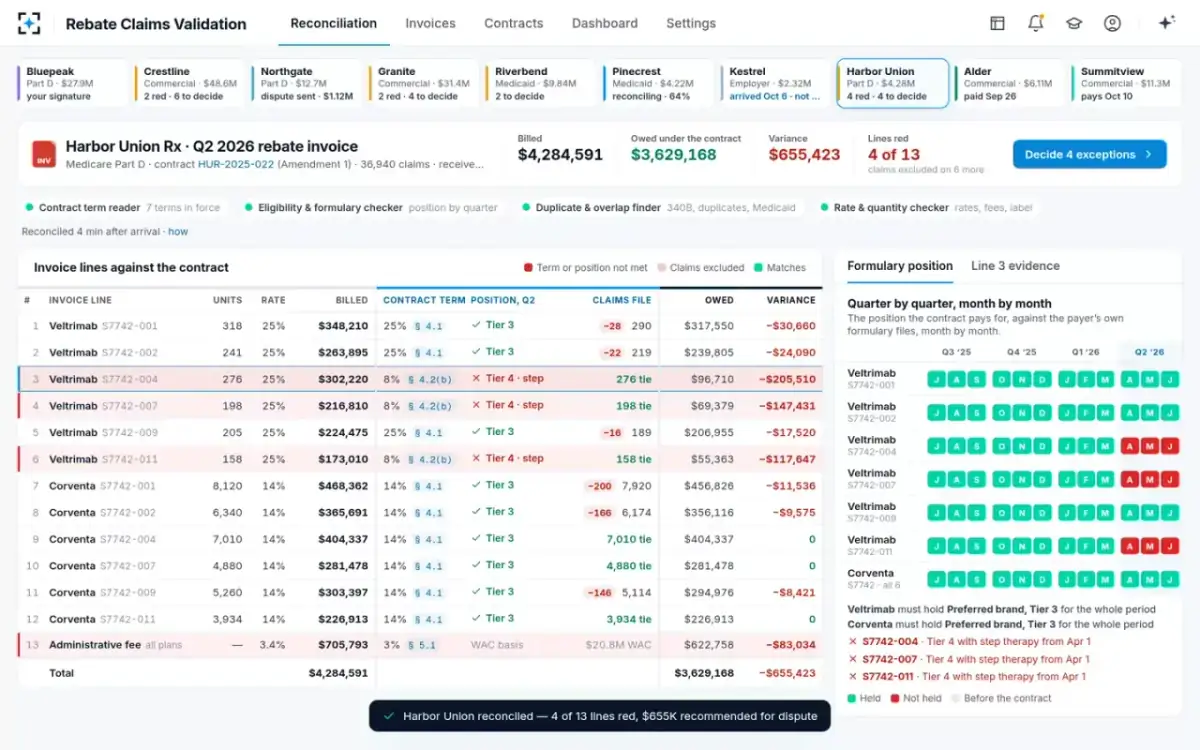Click the '4 of 13' lines red value
The height and width of the screenshot is (750, 1200).
(893, 155)
